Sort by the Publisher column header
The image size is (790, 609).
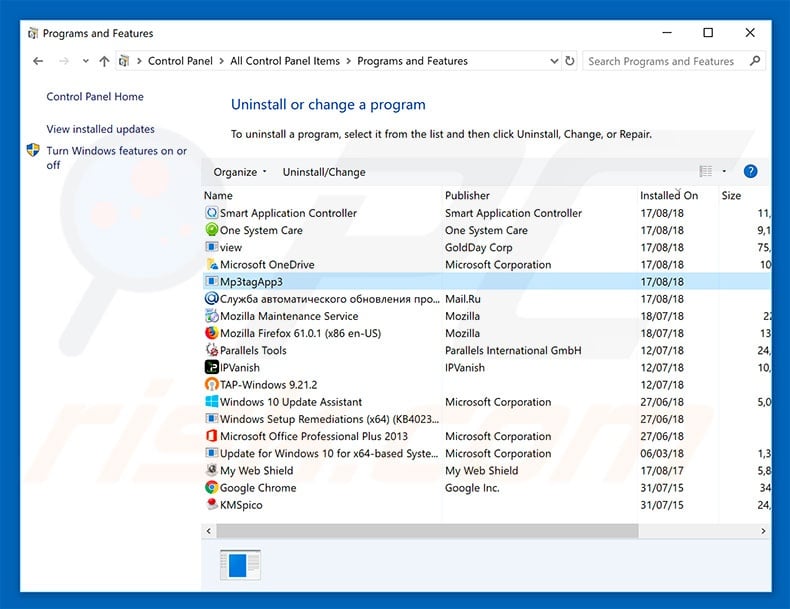[467, 195]
